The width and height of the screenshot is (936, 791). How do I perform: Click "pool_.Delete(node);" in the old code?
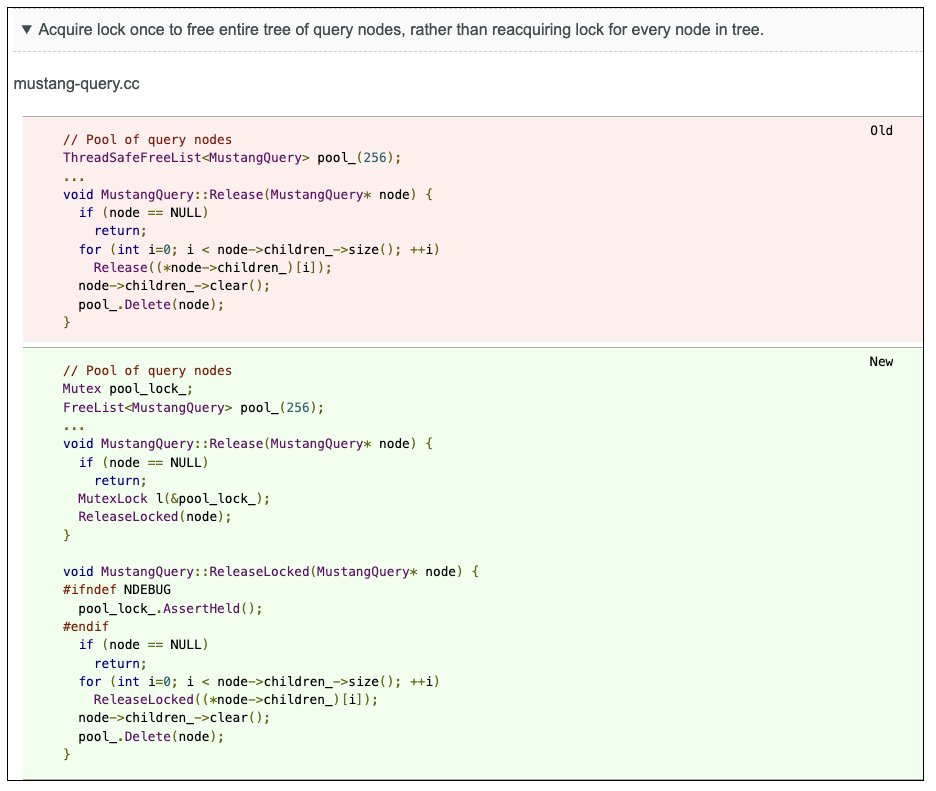(x=151, y=304)
